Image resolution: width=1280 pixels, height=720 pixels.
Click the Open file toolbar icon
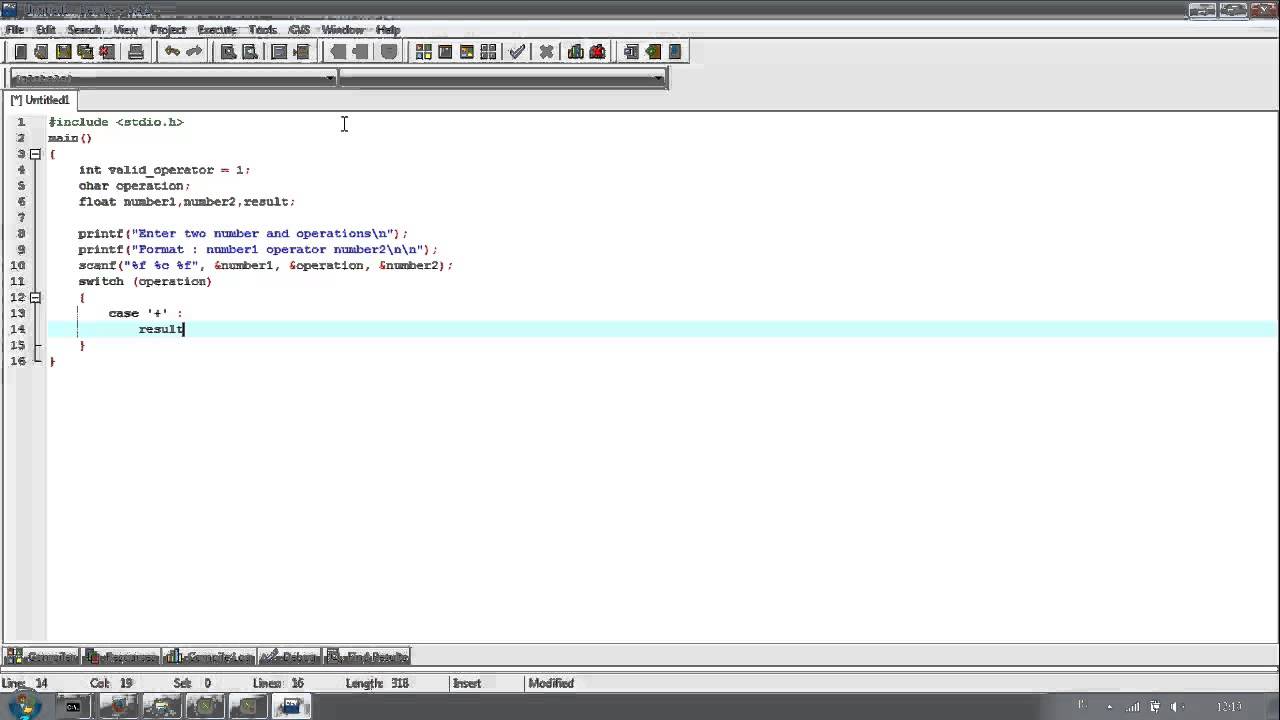tap(41, 52)
